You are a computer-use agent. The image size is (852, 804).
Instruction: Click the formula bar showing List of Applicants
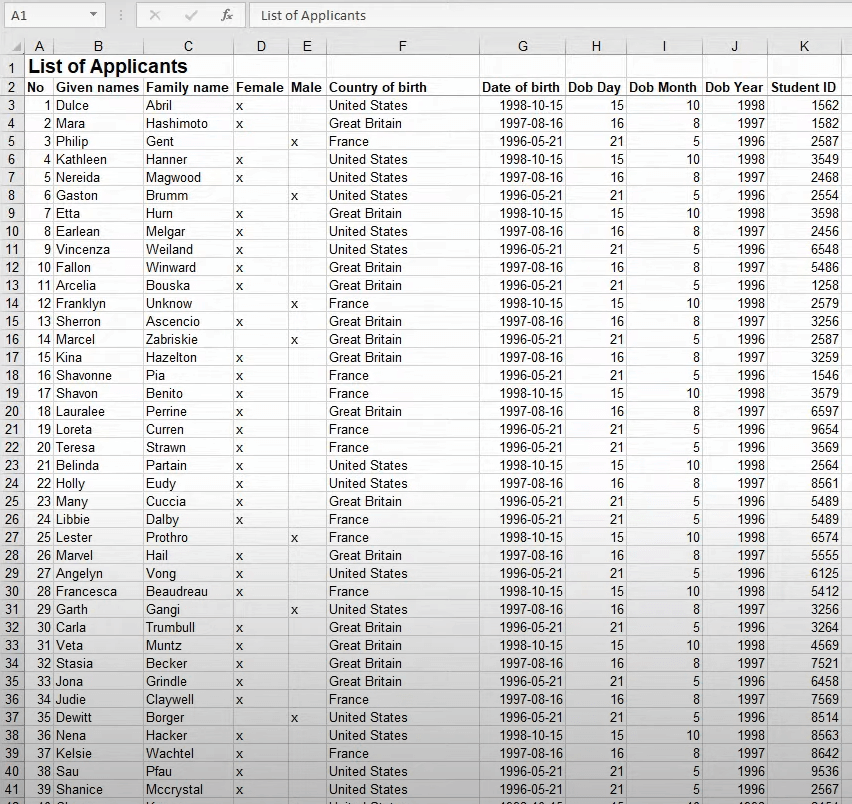click(x=400, y=15)
